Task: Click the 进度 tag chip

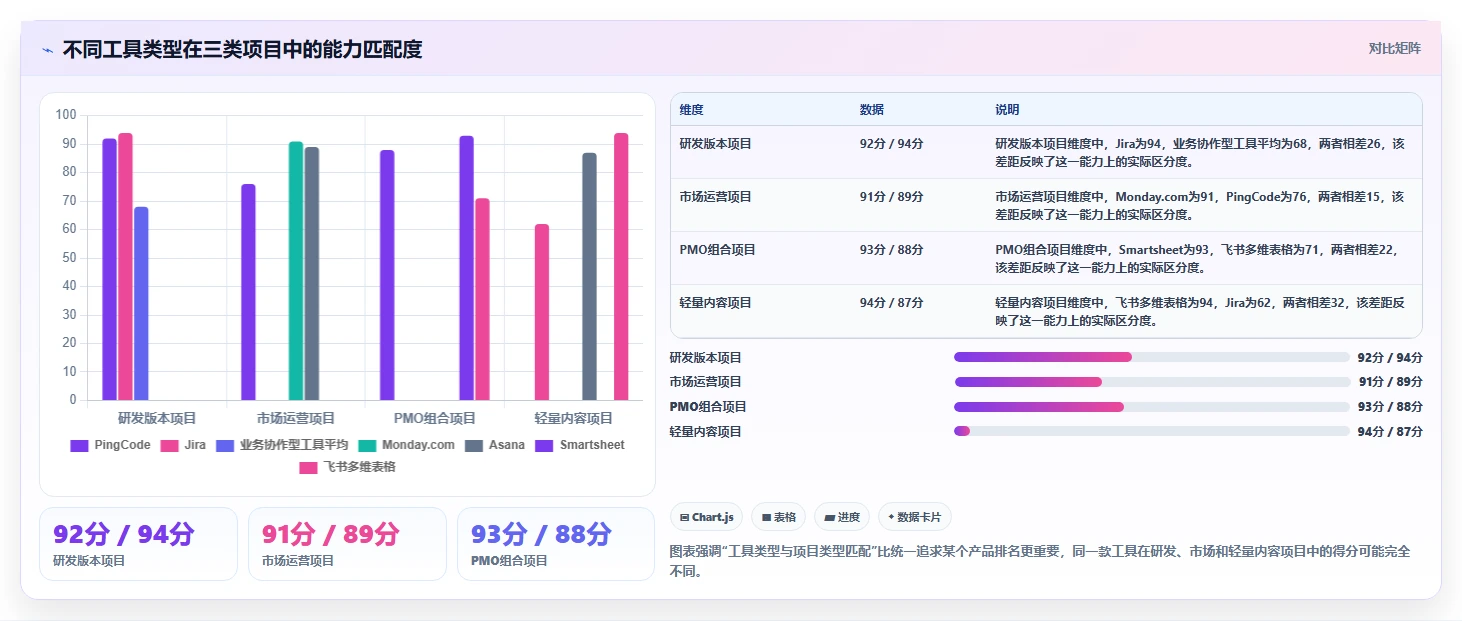Action: [842, 517]
